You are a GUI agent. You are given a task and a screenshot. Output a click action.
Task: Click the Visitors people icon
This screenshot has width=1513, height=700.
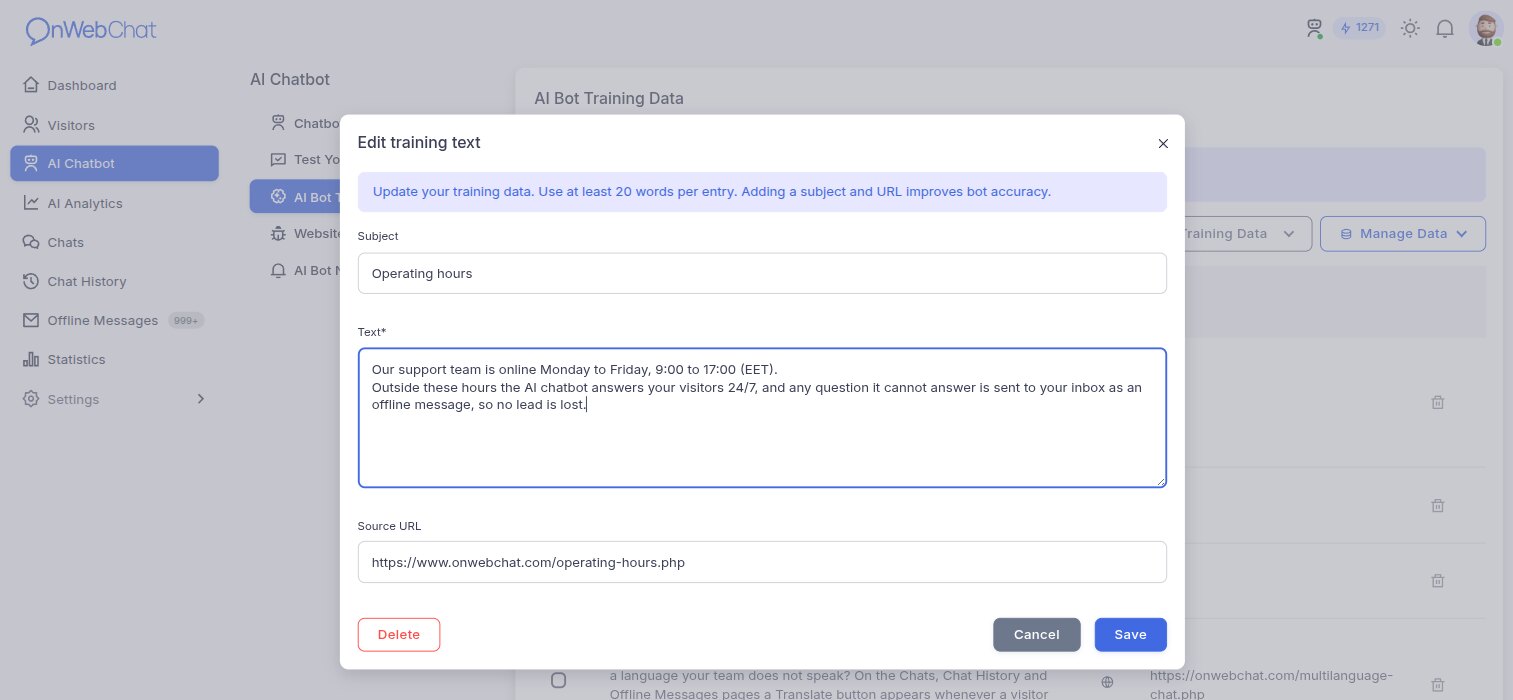pyautogui.click(x=31, y=125)
